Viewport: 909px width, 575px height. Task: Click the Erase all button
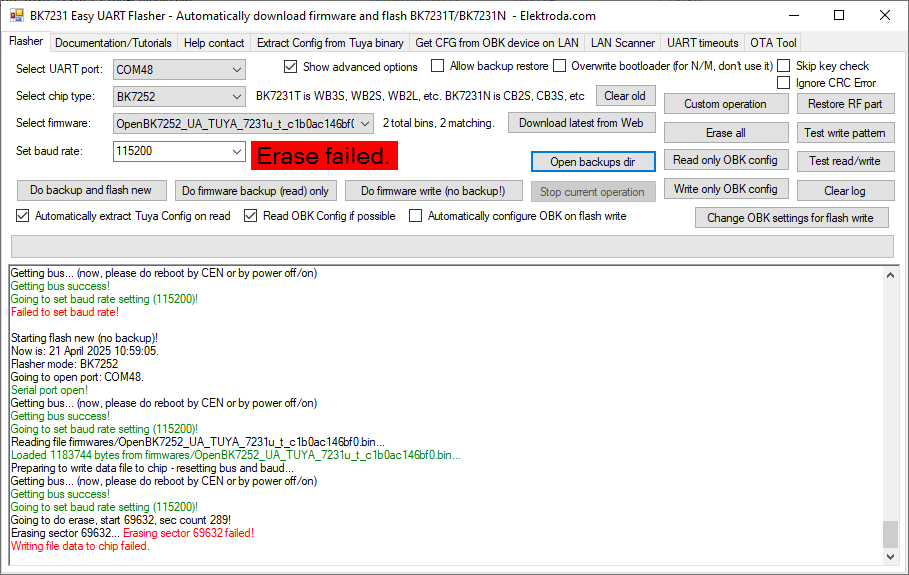click(726, 133)
